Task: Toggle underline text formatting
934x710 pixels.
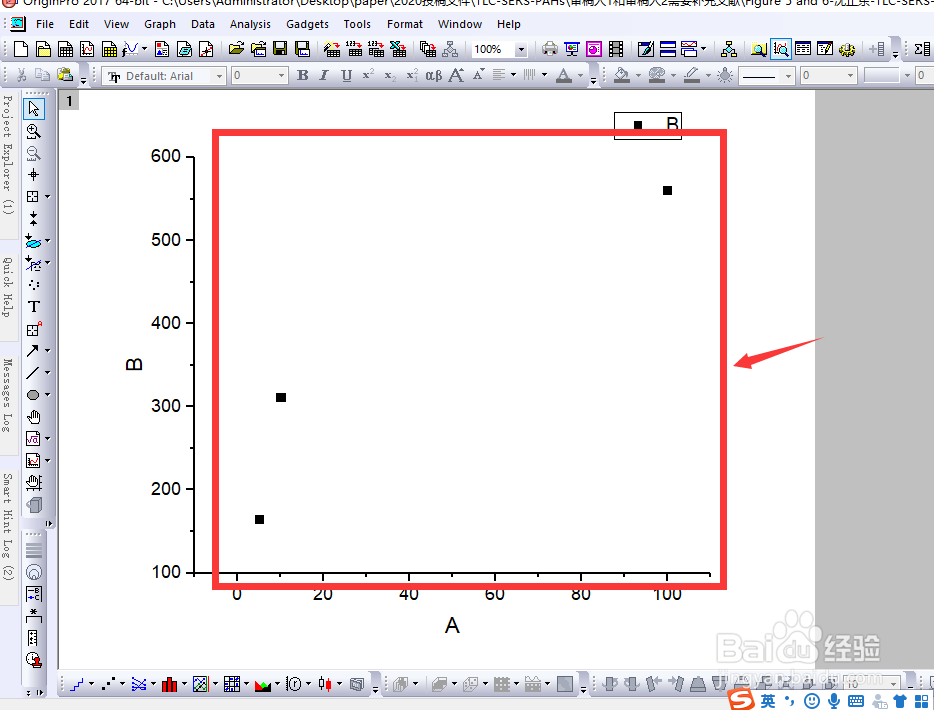Action: tap(346, 76)
